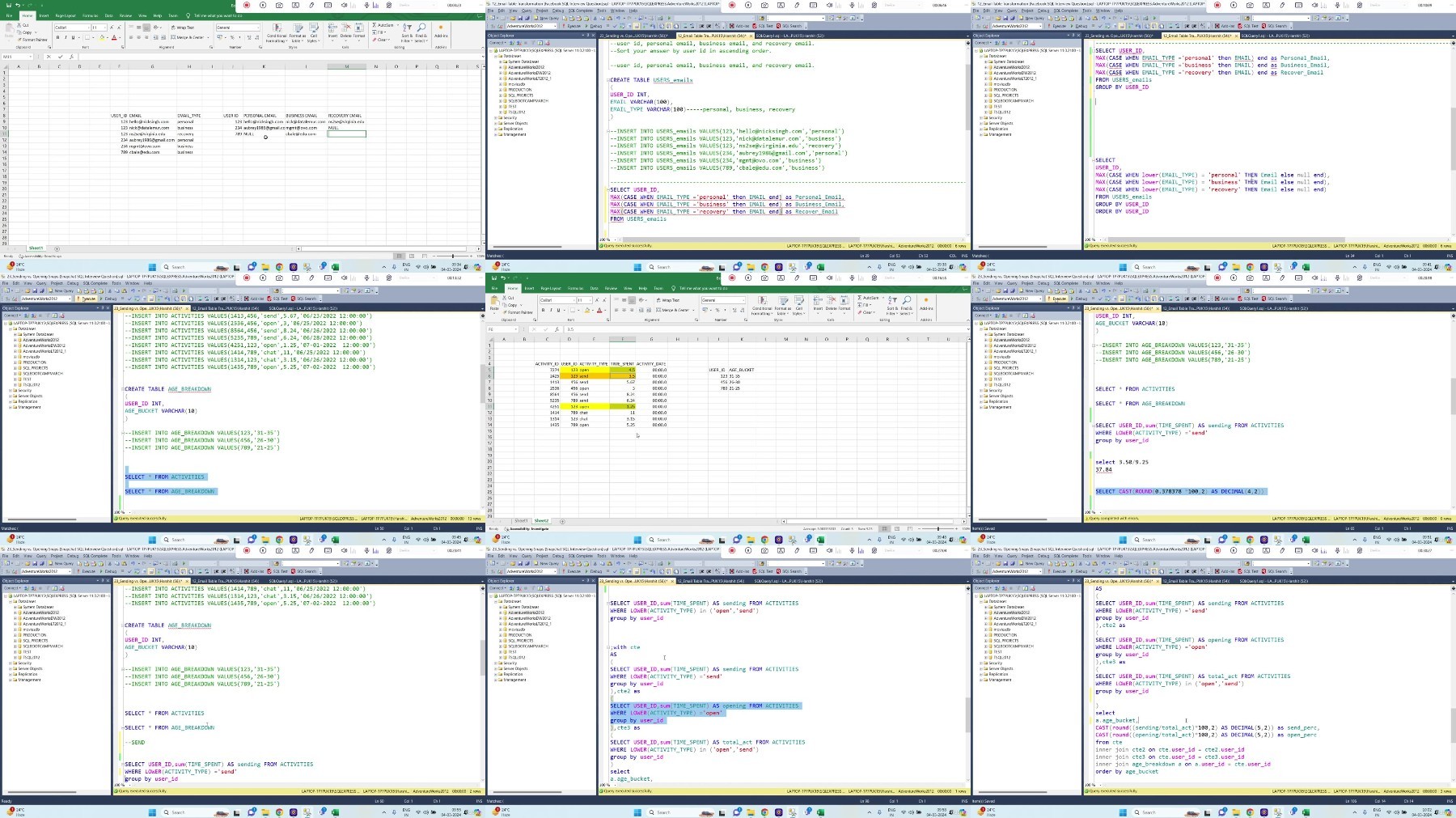
Task: Toggle Italic in the top-left Excel window
Action: coord(66,37)
